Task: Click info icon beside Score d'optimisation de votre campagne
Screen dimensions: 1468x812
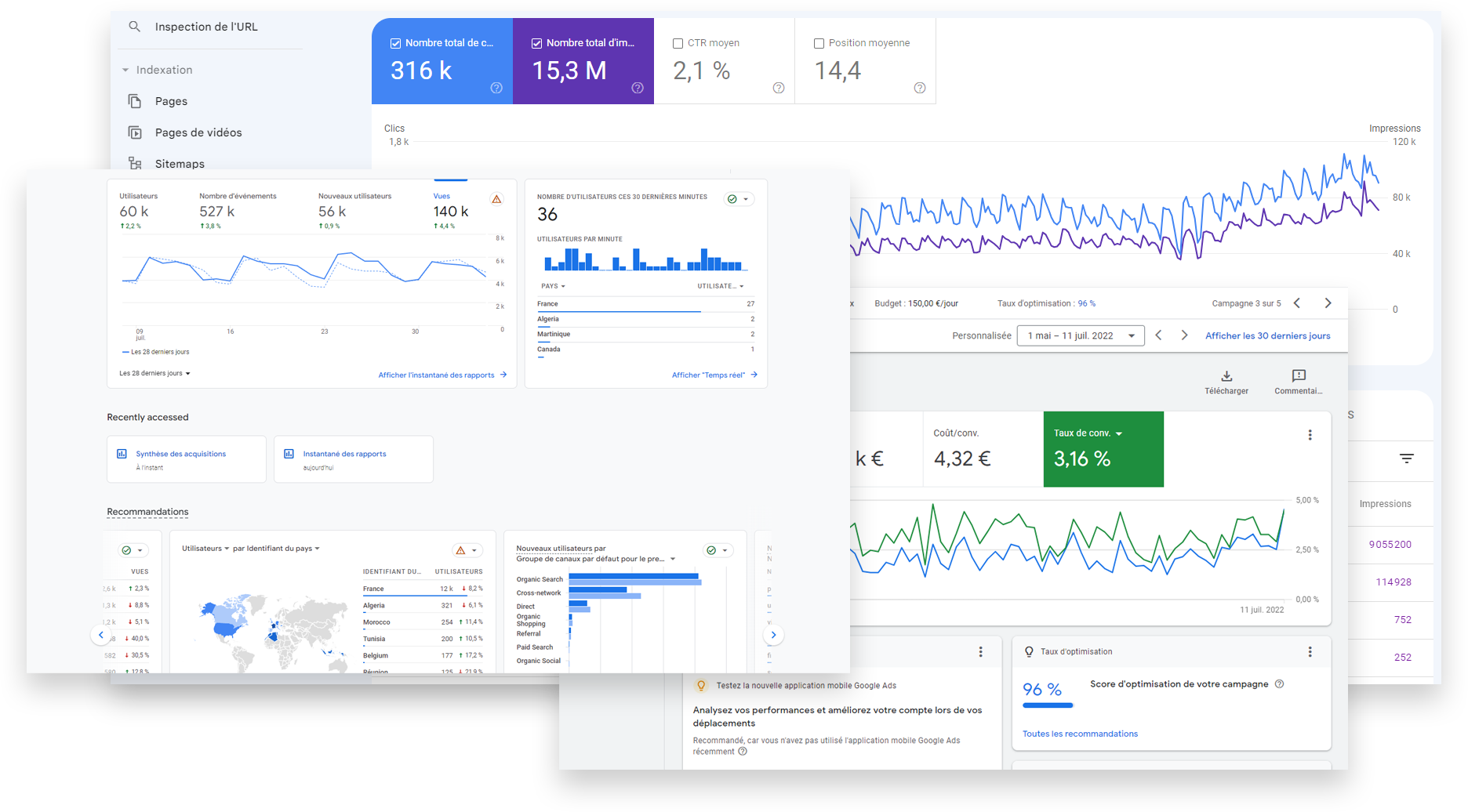Action: click(1279, 684)
